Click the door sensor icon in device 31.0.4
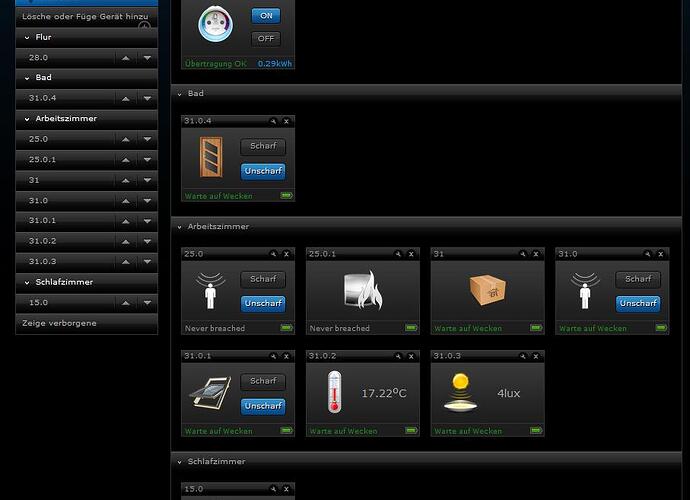Screen dimensions: 690x500 [208, 159]
